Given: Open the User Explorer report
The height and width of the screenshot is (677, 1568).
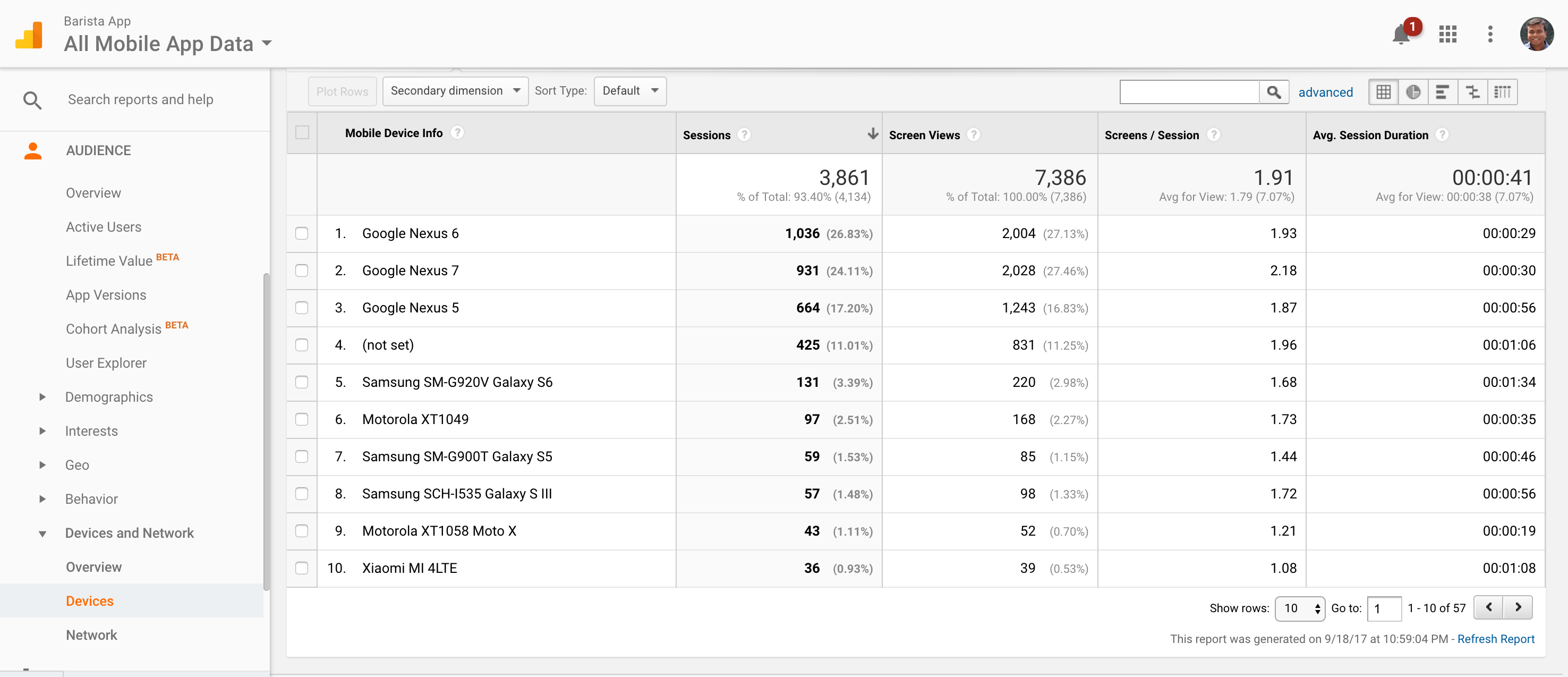Looking at the screenshot, I should click(x=106, y=363).
